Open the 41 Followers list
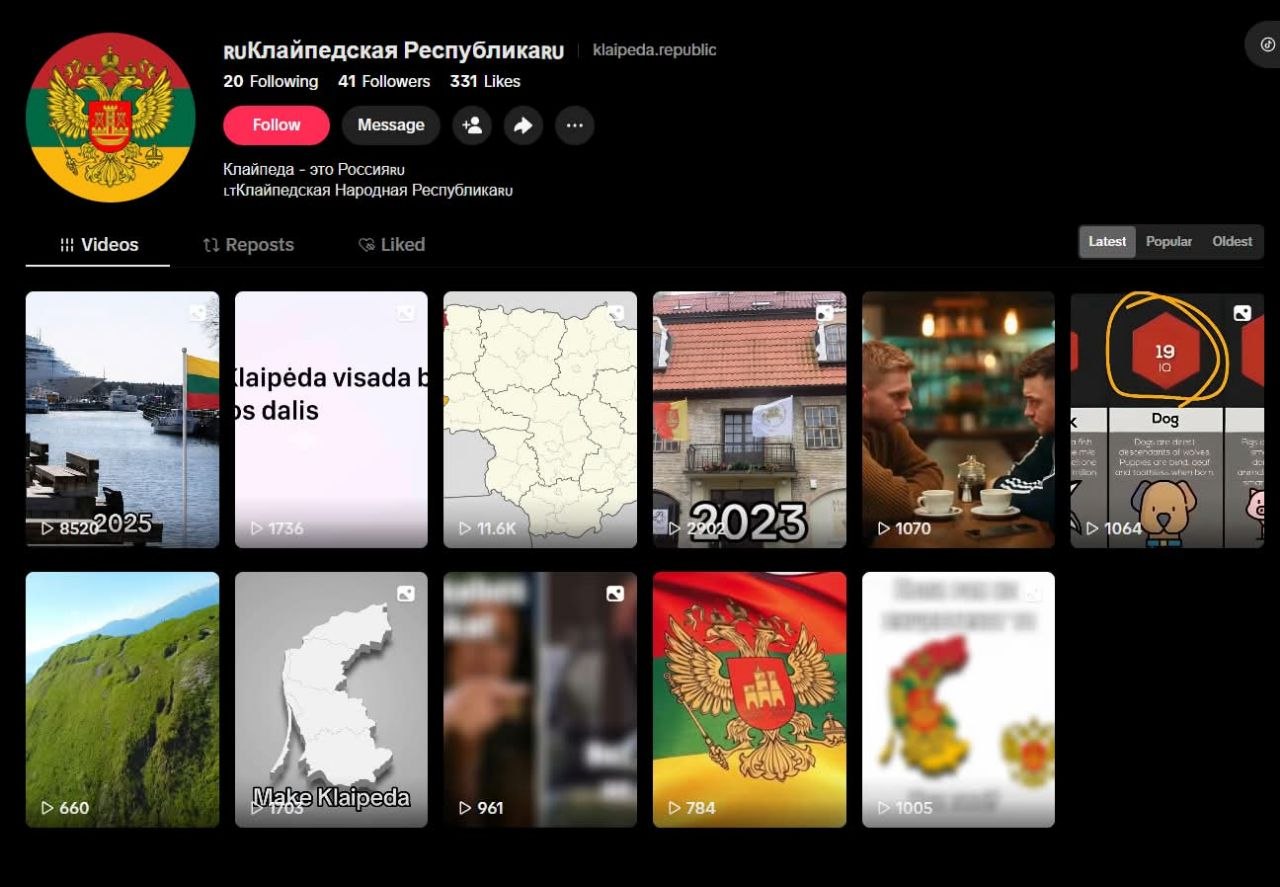 (384, 82)
